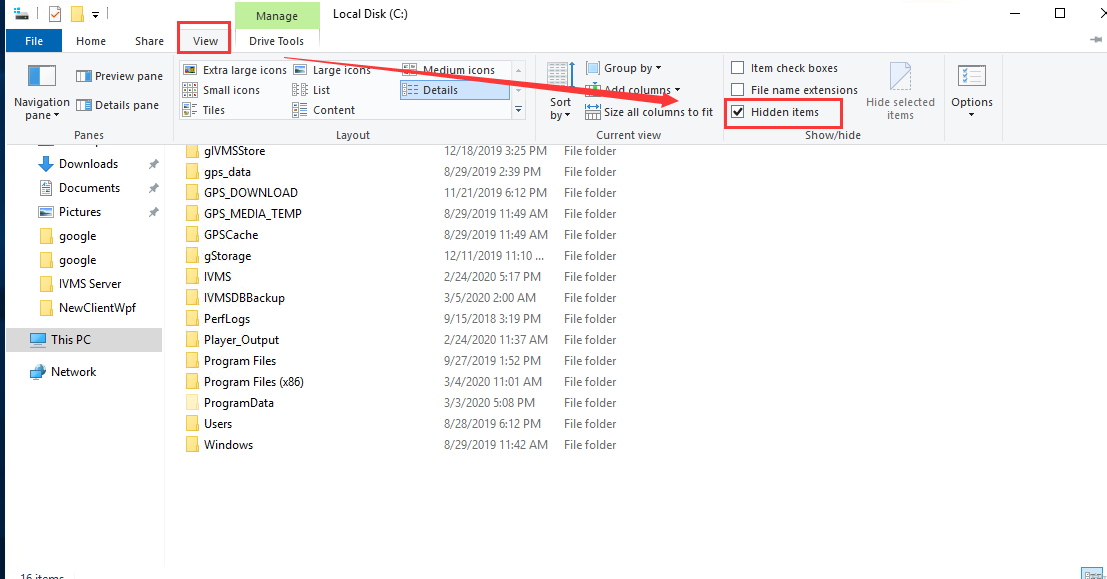Viewport: 1107px width, 579px height.
Task: Switch to the Share tab
Action: 149,41
